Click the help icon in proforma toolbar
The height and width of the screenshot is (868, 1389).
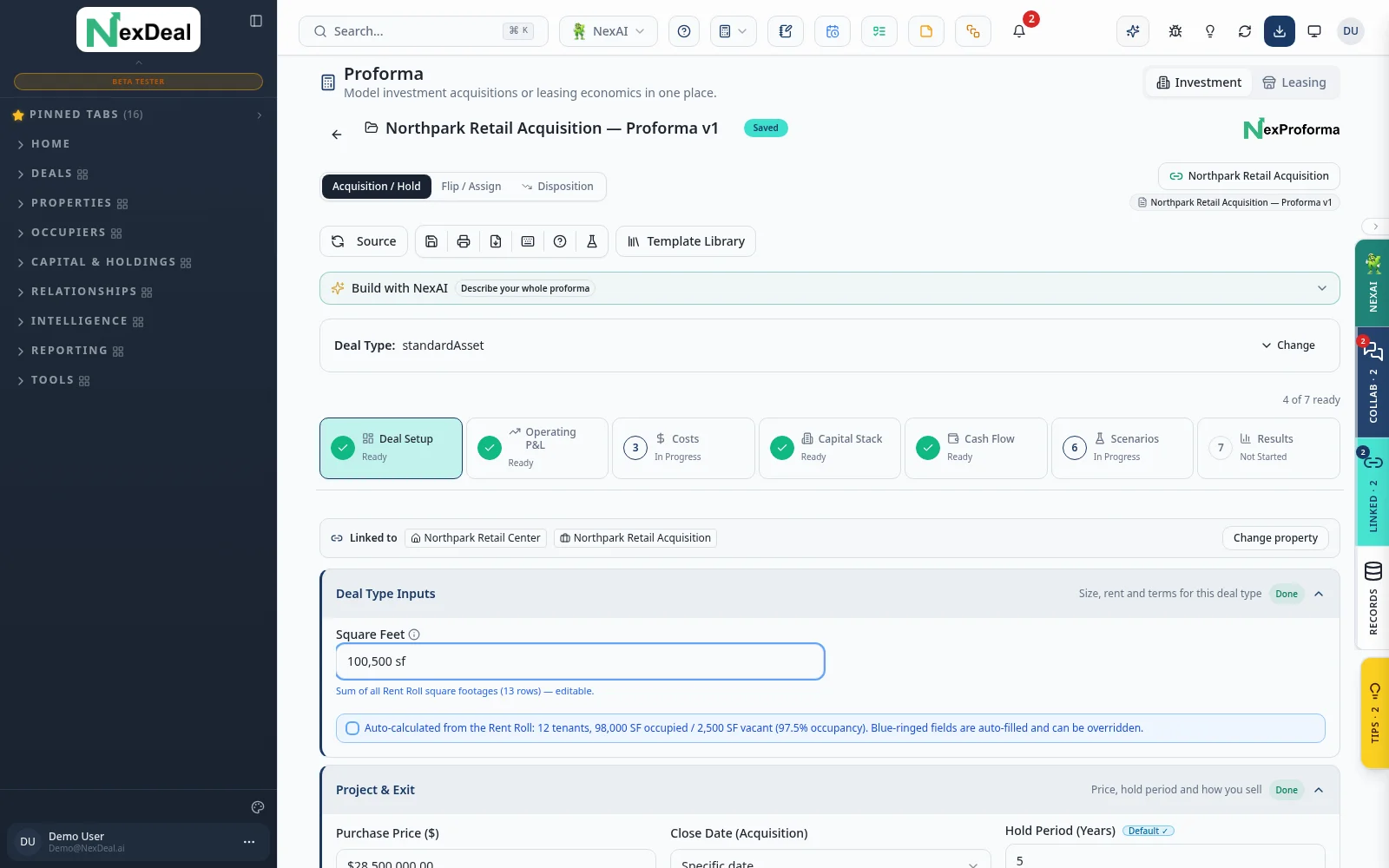(560, 241)
